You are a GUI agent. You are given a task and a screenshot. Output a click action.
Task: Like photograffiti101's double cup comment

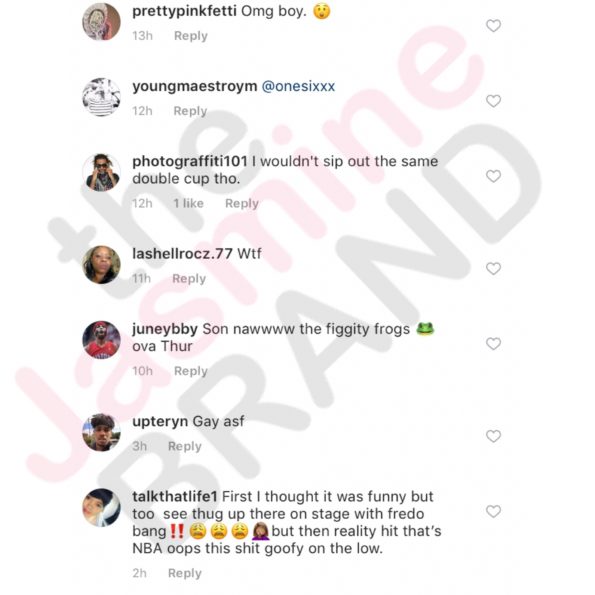click(x=493, y=176)
